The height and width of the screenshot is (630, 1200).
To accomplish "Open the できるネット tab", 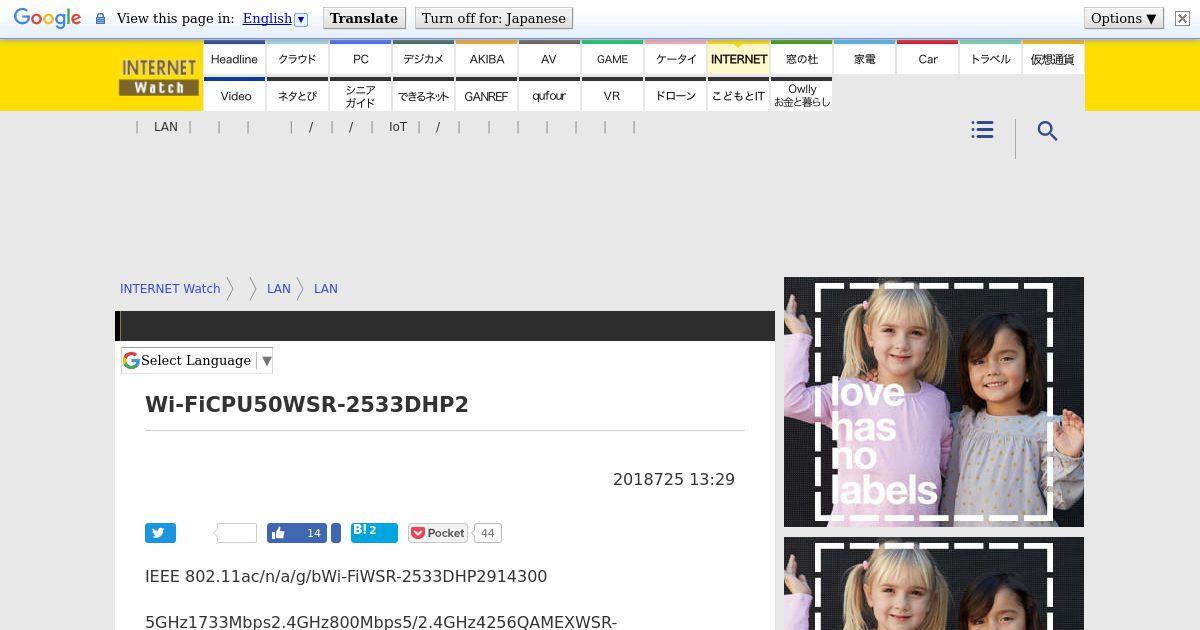I will pos(423,95).
